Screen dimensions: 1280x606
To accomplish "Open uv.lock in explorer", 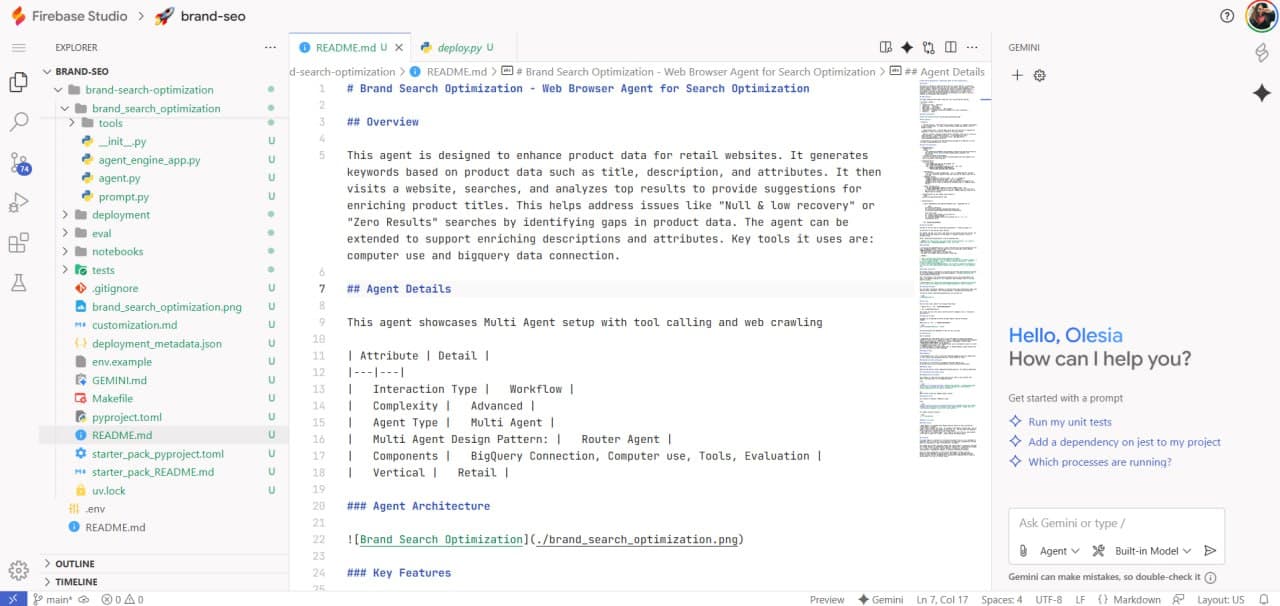I will pyautogui.click(x=108, y=490).
